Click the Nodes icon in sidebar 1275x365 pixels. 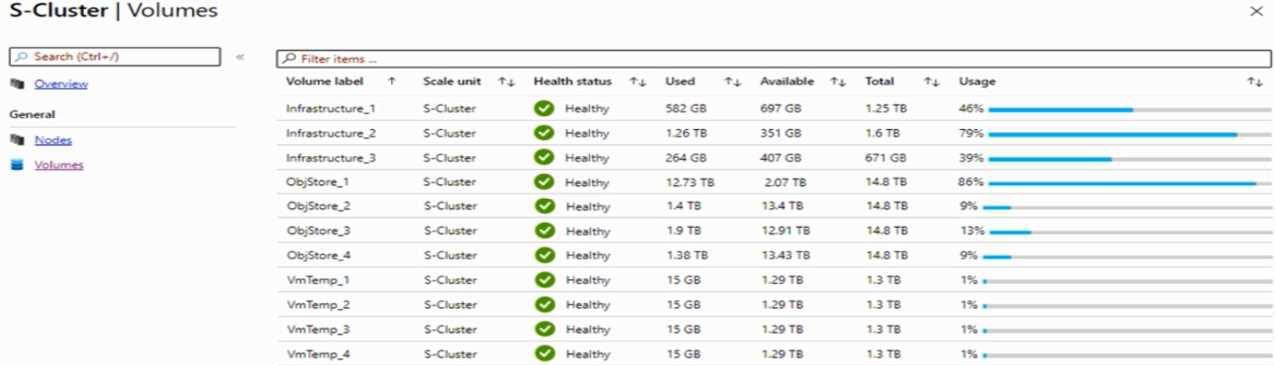[x=16, y=140]
